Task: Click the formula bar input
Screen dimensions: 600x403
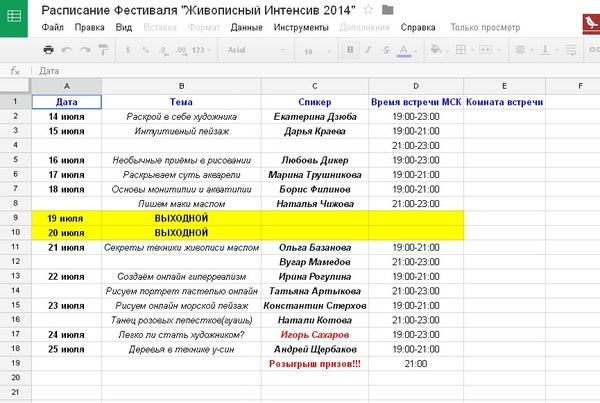Action: [x=318, y=71]
